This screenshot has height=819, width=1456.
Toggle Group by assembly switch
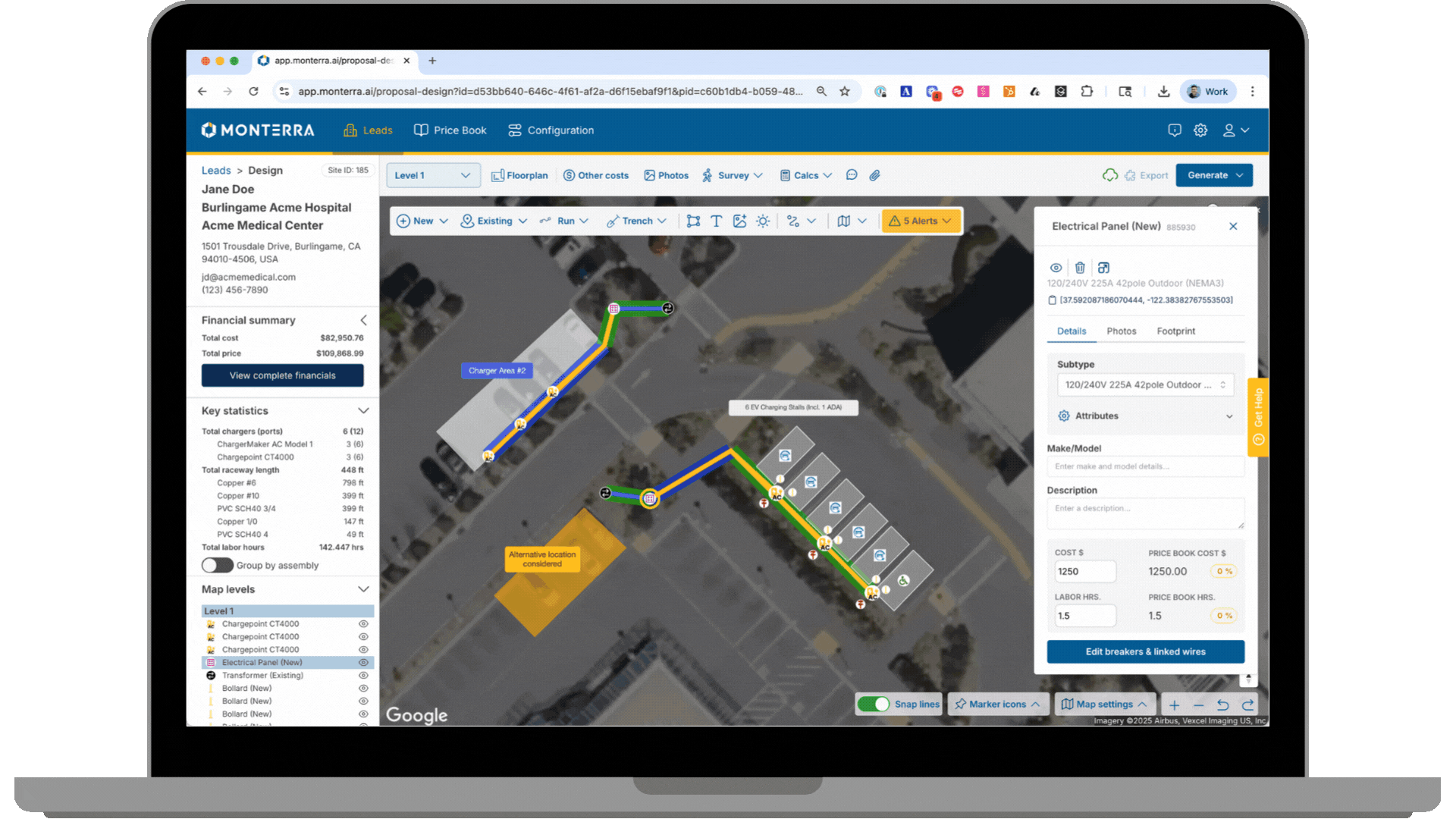pyautogui.click(x=217, y=566)
